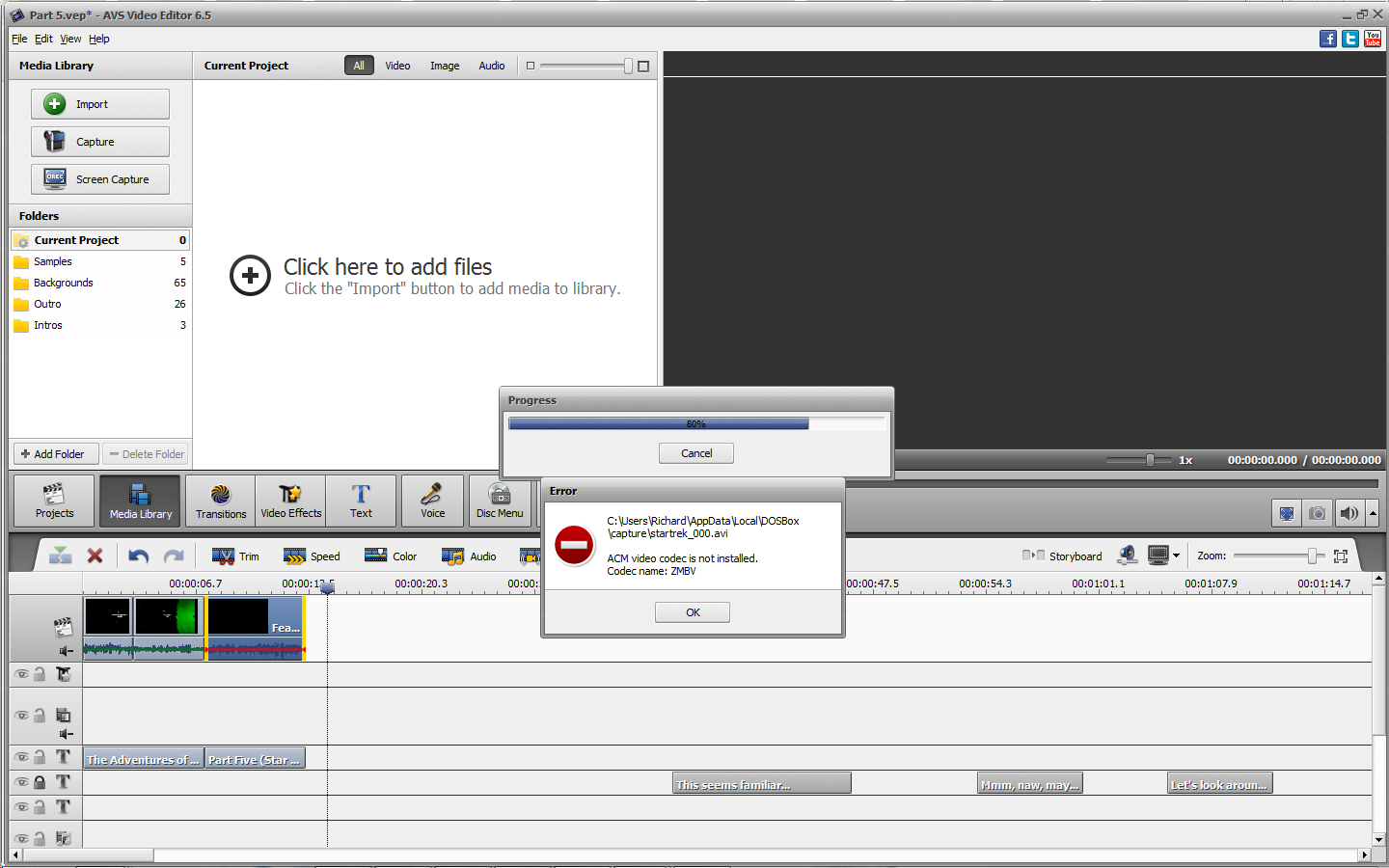Viewport: 1389px width, 868px height.
Task: Select the Samples folder
Action: [100, 261]
